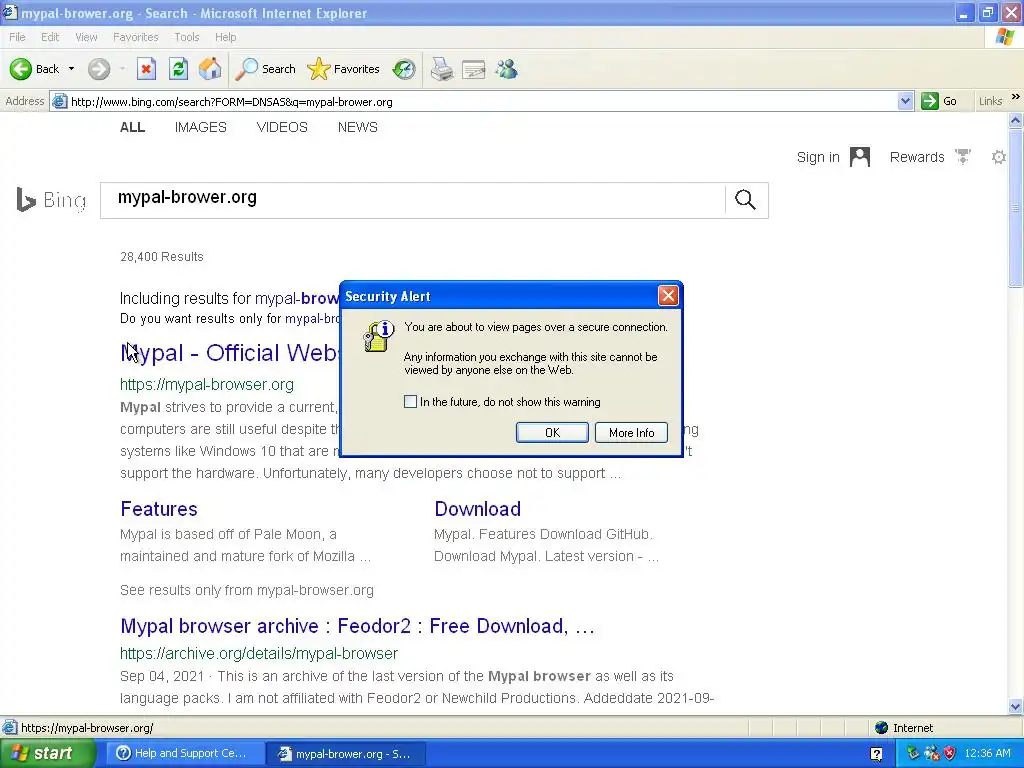Refresh the page with the green arrows icon
The height and width of the screenshot is (768, 1024).
pyautogui.click(x=178, y=69)
